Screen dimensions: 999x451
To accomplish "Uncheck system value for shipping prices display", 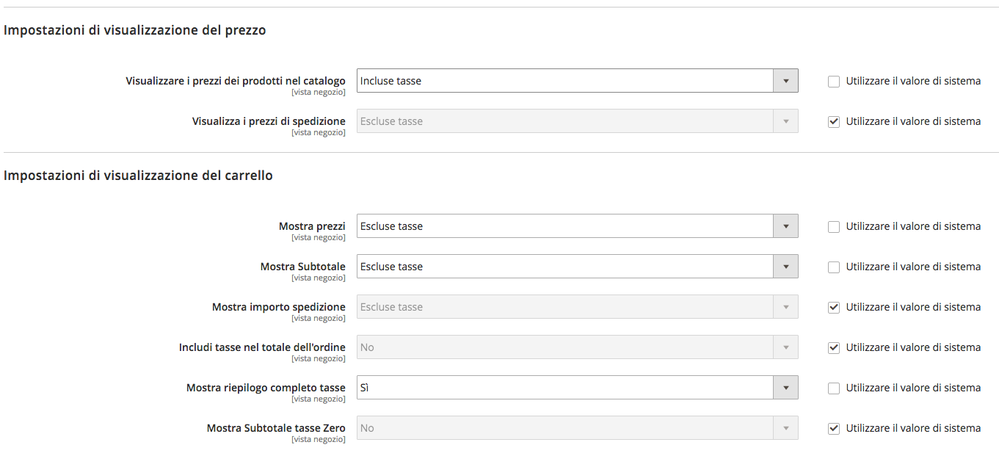I will tap(833, 121).
